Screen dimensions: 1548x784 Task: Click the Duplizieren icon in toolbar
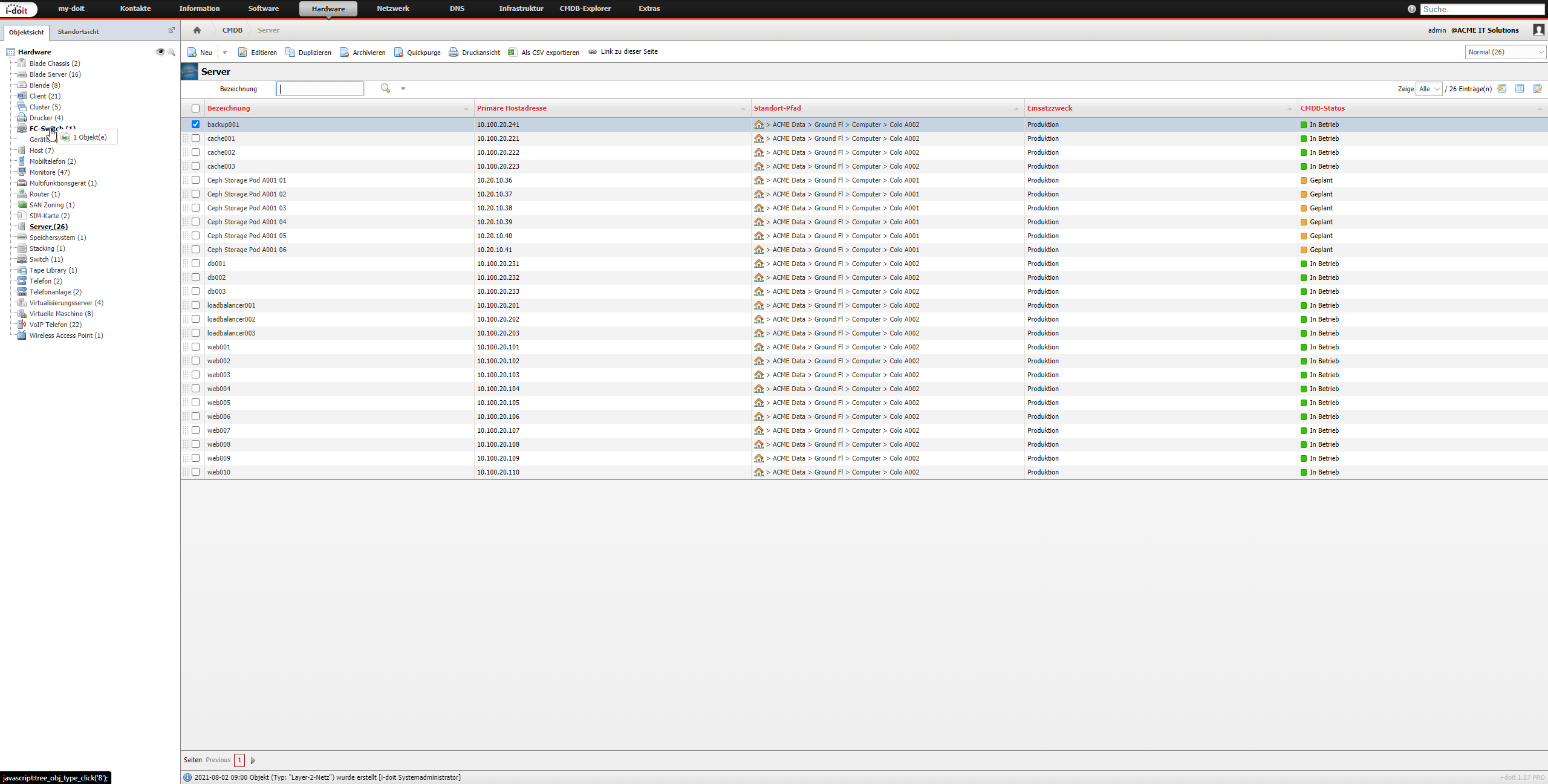(290, 53)
